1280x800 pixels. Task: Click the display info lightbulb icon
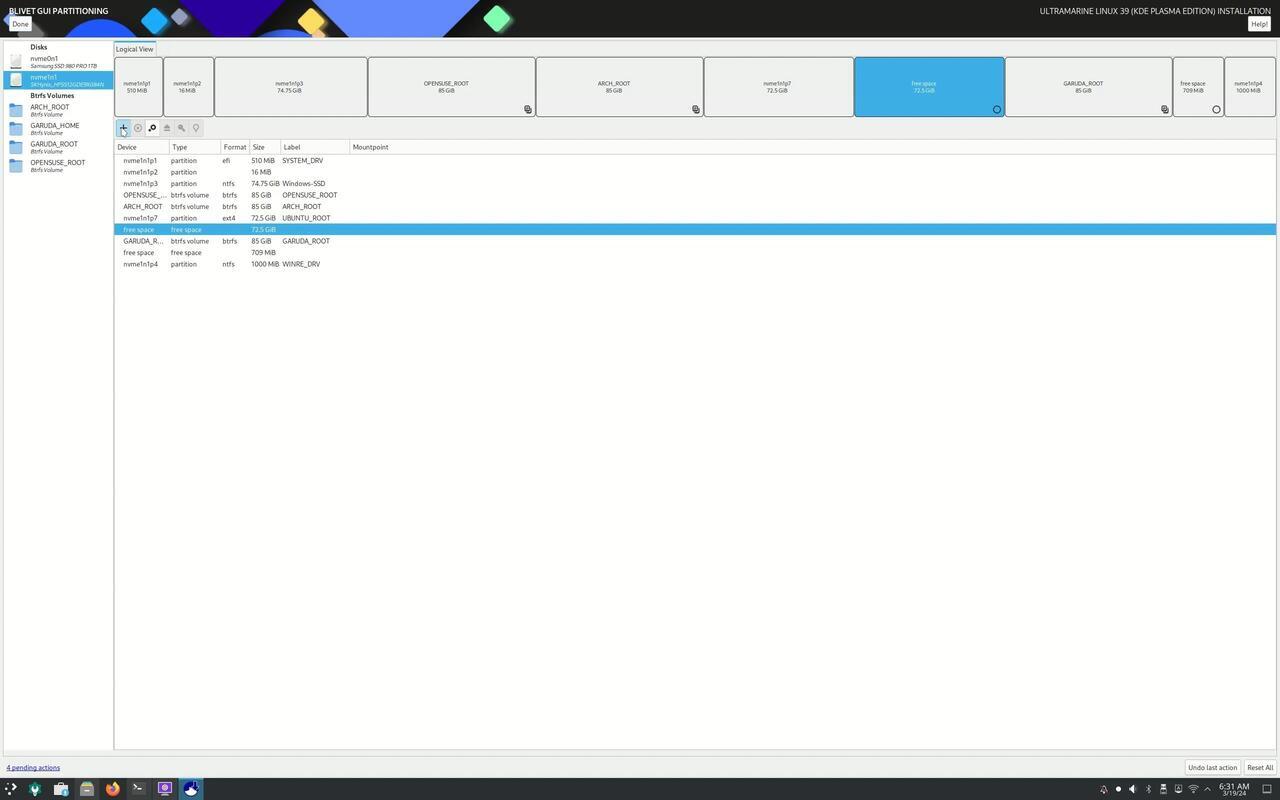tap(196, 128)
